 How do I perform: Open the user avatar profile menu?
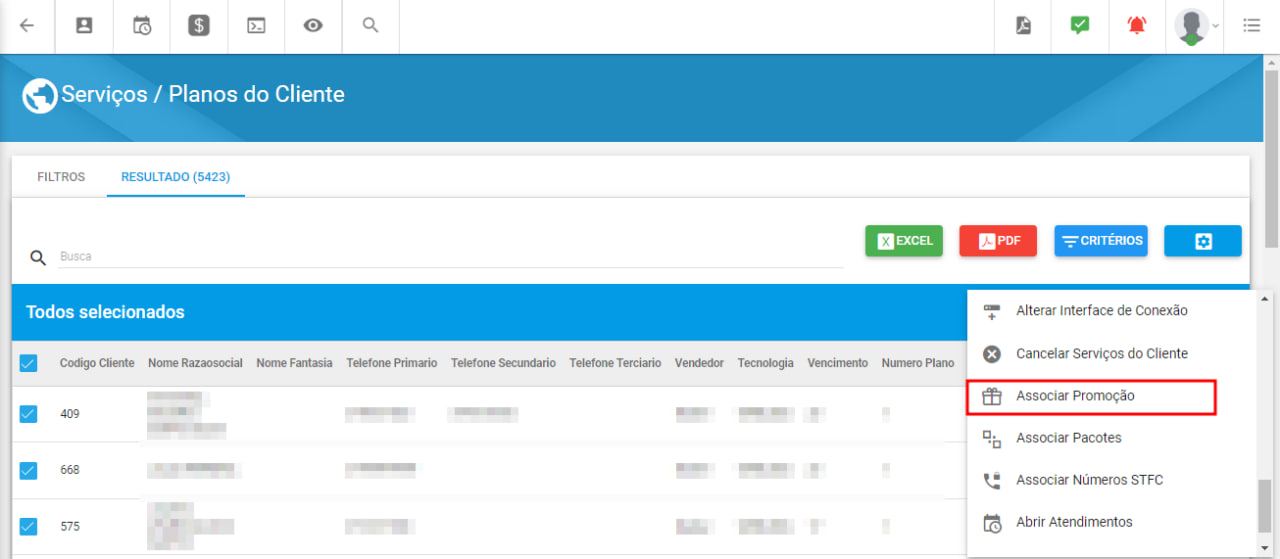[x=1194, y=26]
